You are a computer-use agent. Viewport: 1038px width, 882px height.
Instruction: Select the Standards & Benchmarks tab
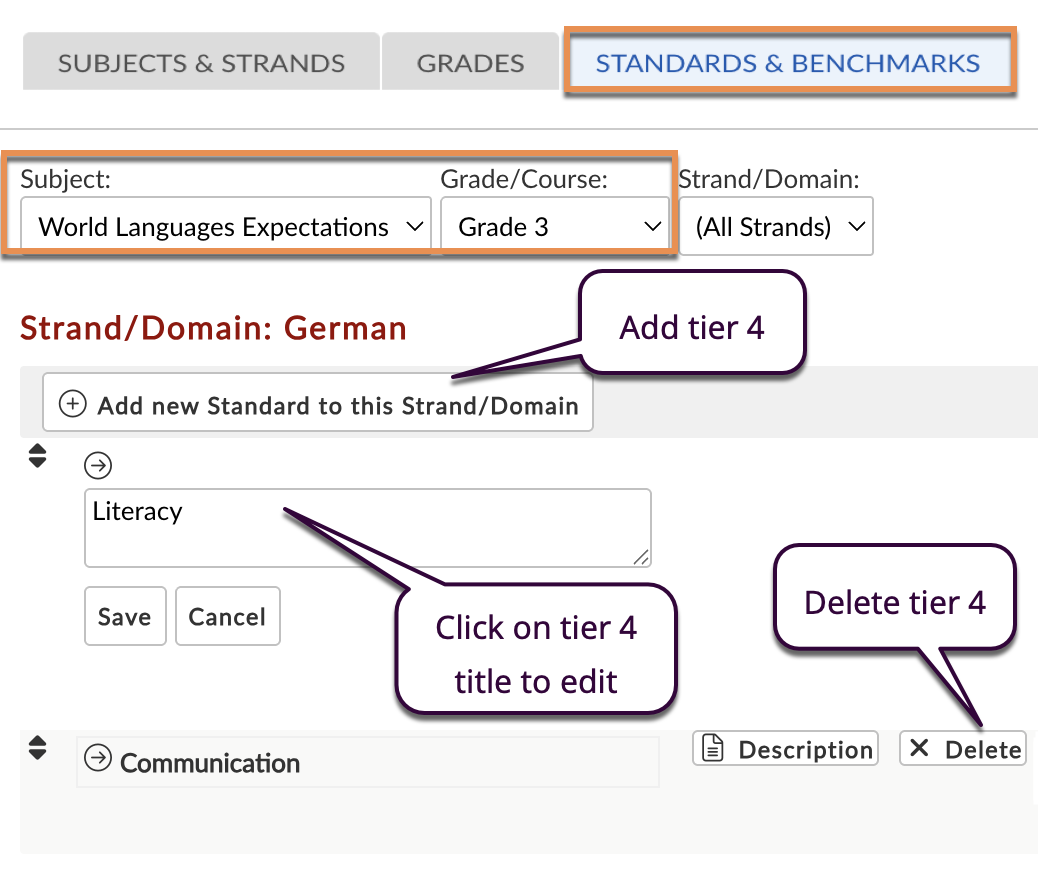point(788,63)
